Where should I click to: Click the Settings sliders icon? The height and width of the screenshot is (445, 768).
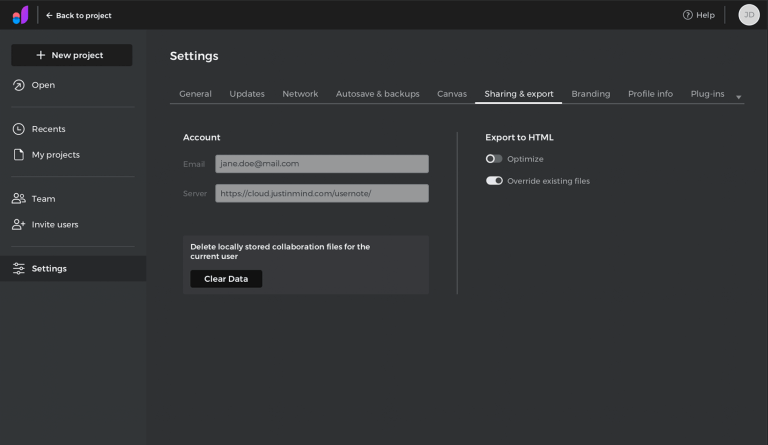coord(19,268)
